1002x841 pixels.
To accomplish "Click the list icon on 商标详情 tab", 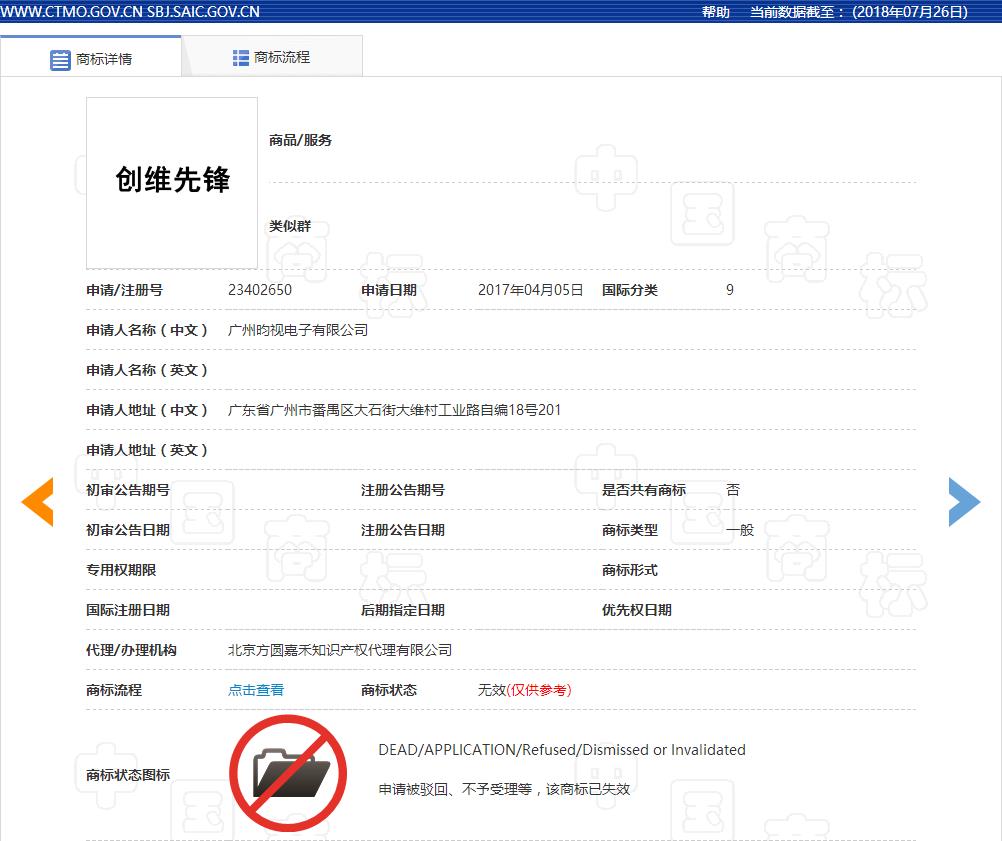I will [x=60, y=59].
